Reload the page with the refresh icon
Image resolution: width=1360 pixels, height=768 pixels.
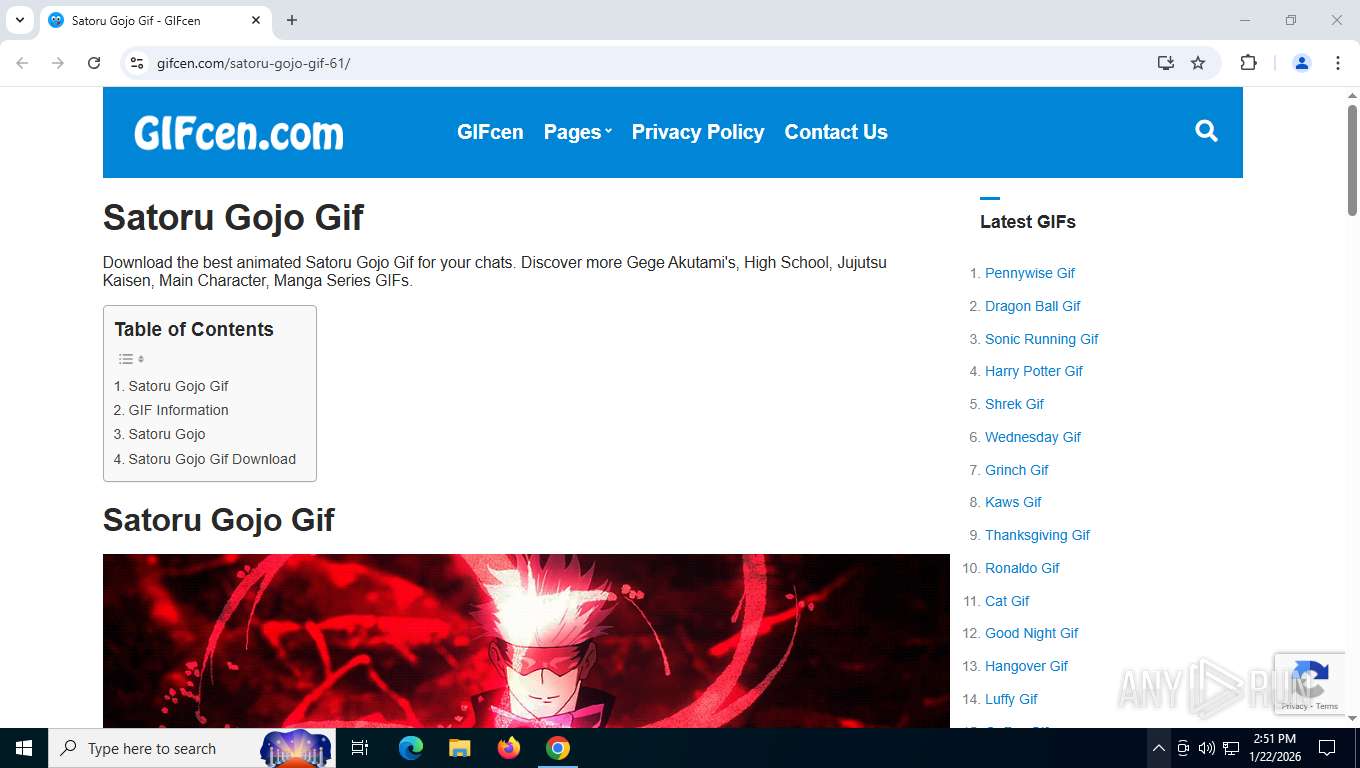pos(94,63)
